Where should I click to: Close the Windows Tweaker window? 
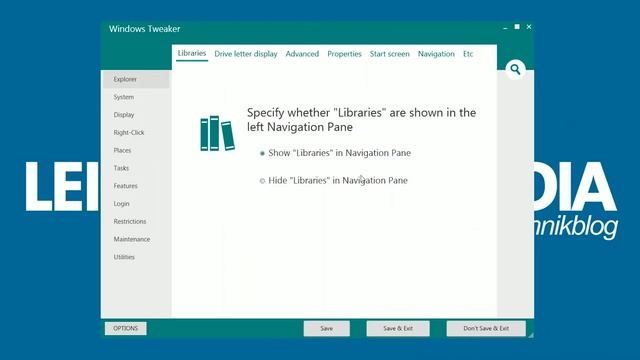click(529, 27)
